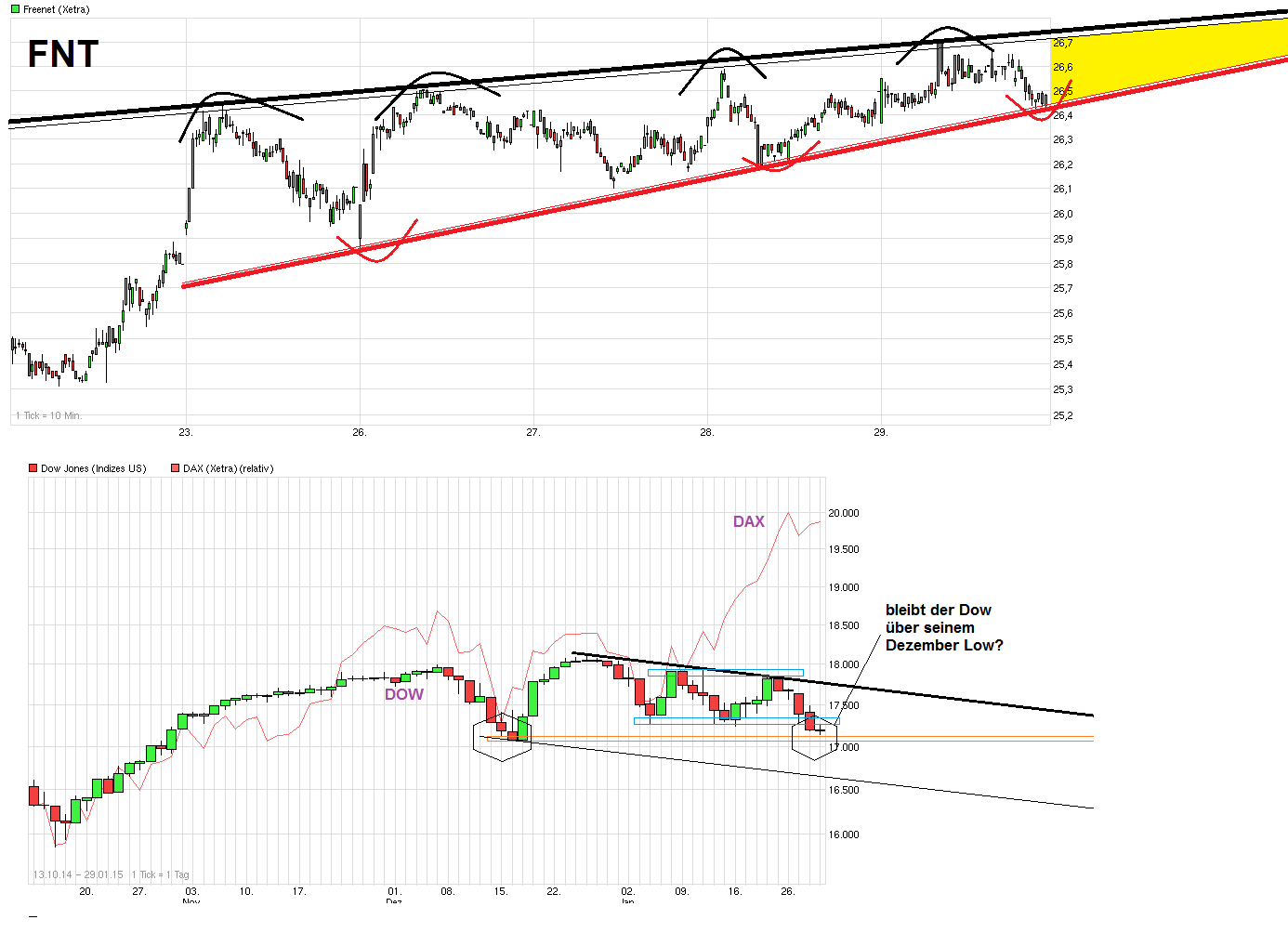Click the 18.000 index axis label
This screenshot has height=946, width=1288.
pyautogui.click(x=844, y=664)
